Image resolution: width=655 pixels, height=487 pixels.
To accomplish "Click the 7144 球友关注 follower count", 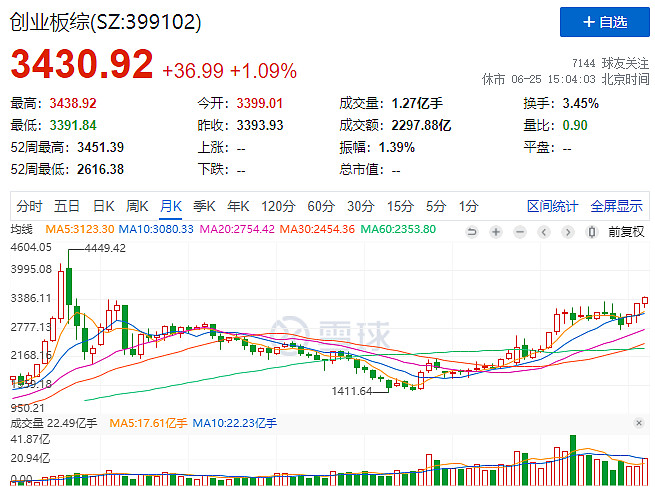I will (610, 63).
